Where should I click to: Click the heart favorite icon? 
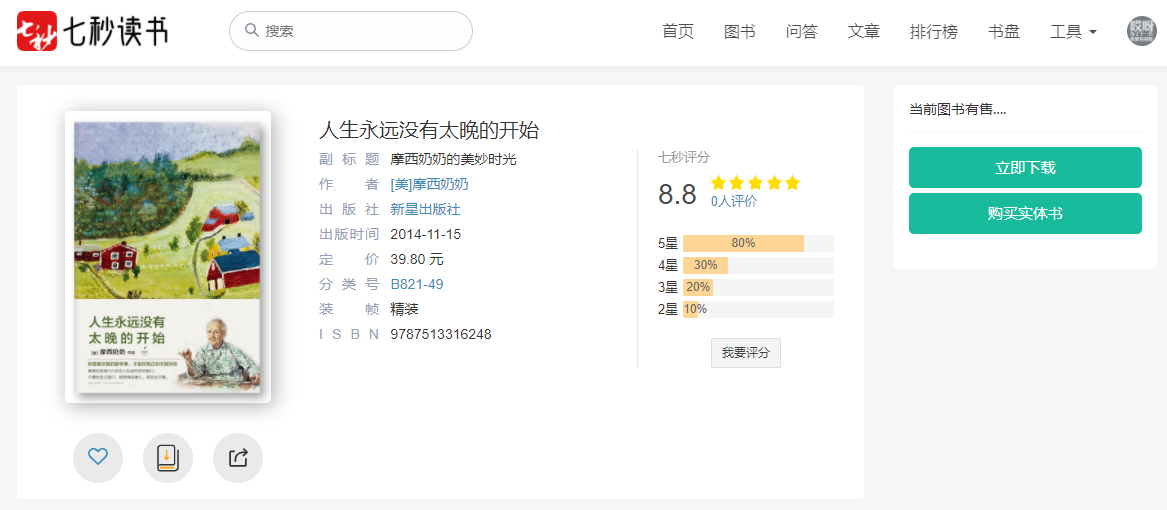98,457
